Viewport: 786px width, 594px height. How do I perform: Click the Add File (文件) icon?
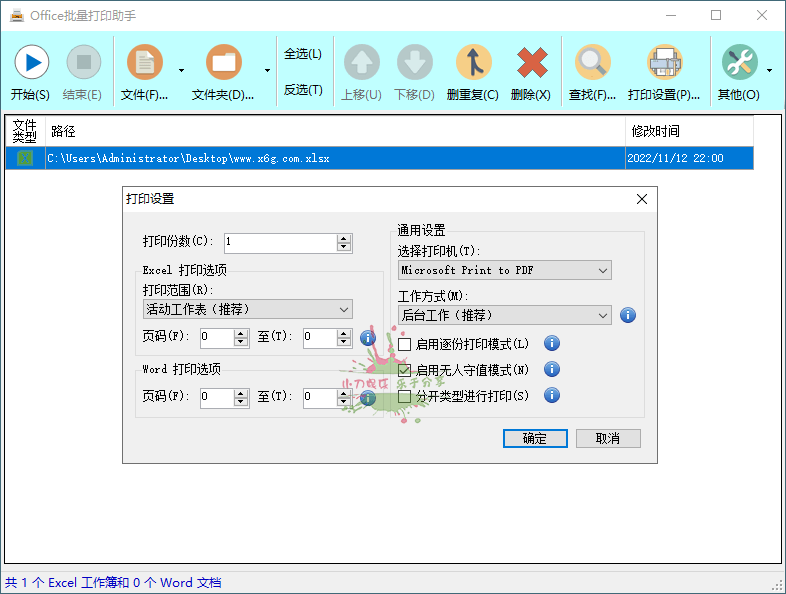tap(145, 63)
